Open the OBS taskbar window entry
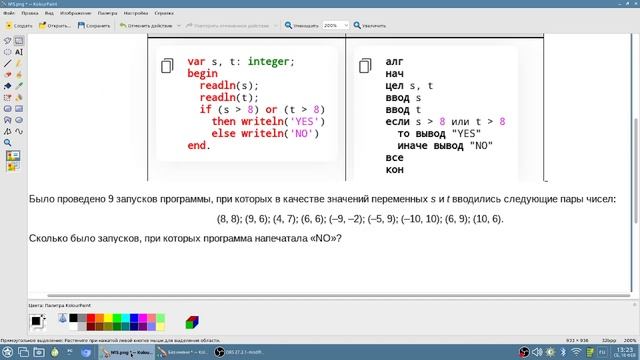 (239, 352)
